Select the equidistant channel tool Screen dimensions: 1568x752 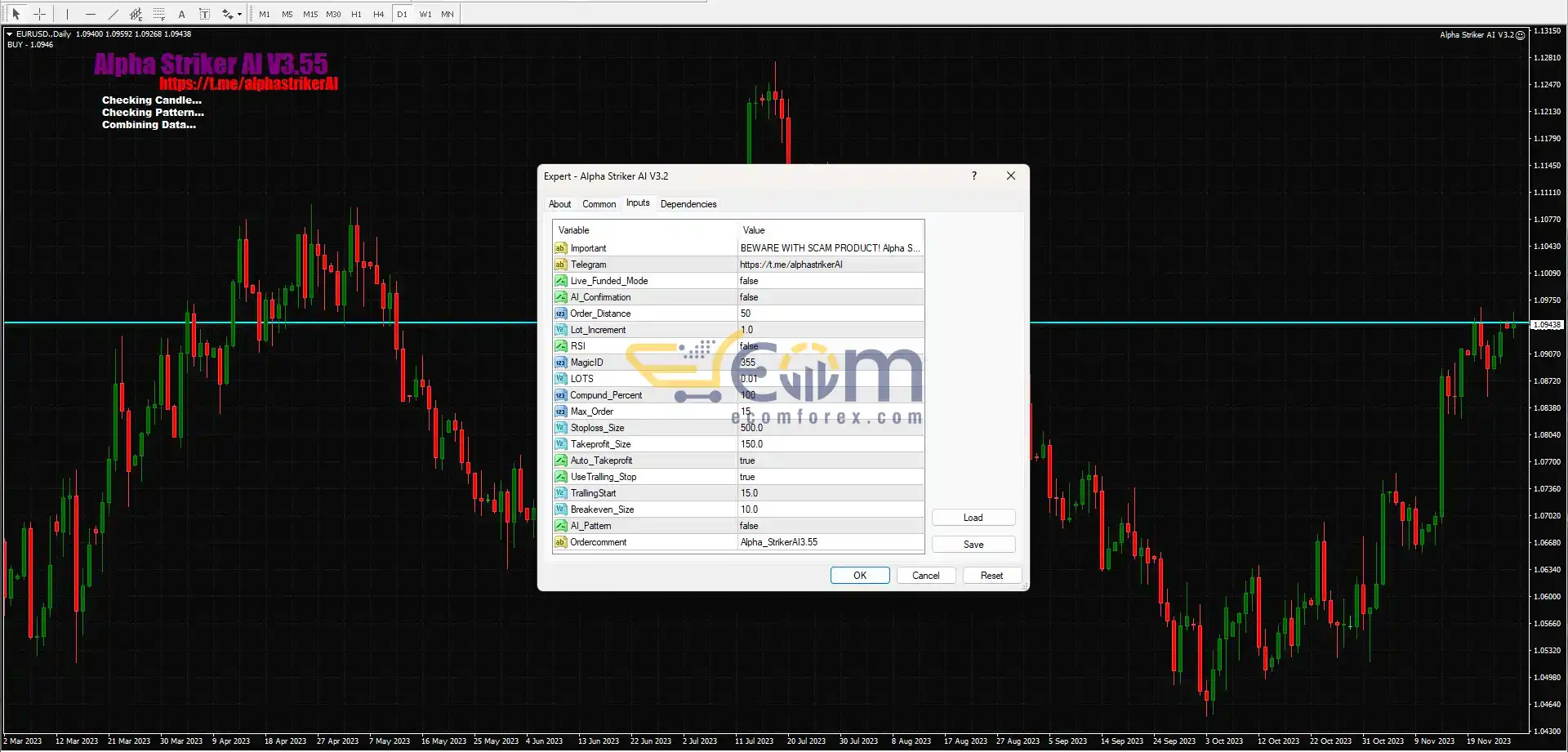point(136,14)
